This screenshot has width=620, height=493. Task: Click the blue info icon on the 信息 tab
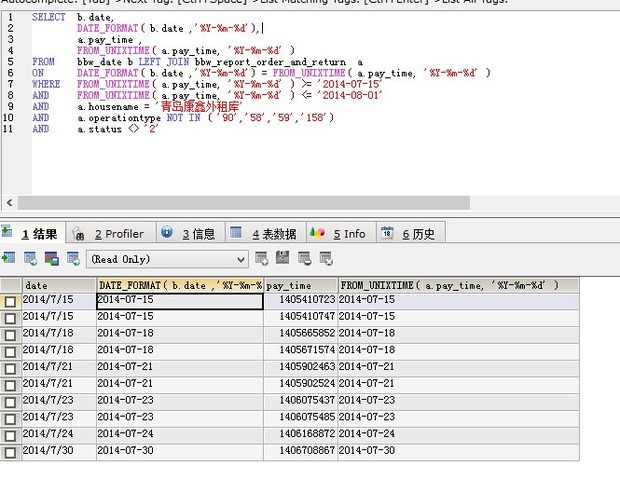pyautogui.click(x=167, y=232)
